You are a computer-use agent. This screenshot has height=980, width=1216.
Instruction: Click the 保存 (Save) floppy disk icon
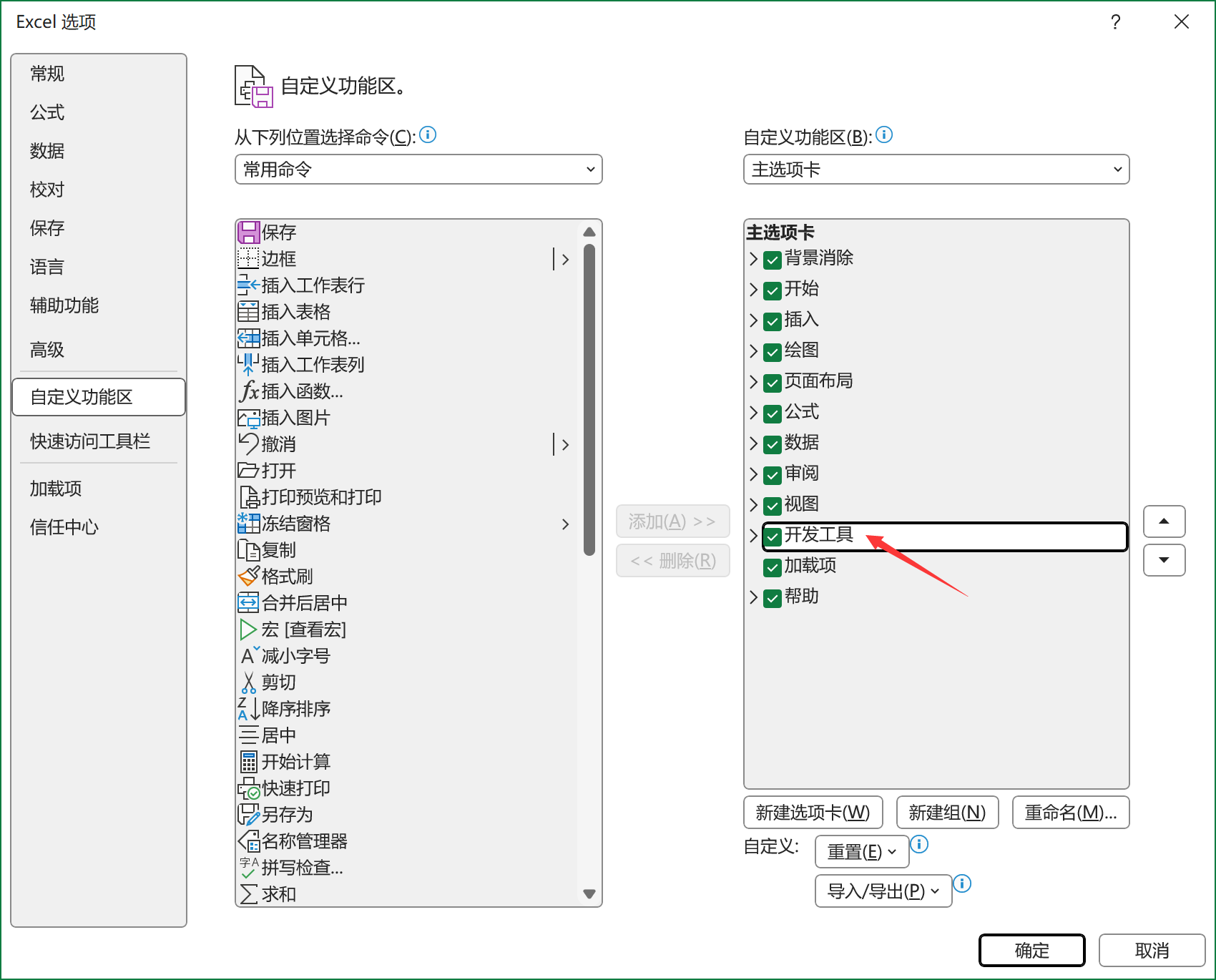248,232
